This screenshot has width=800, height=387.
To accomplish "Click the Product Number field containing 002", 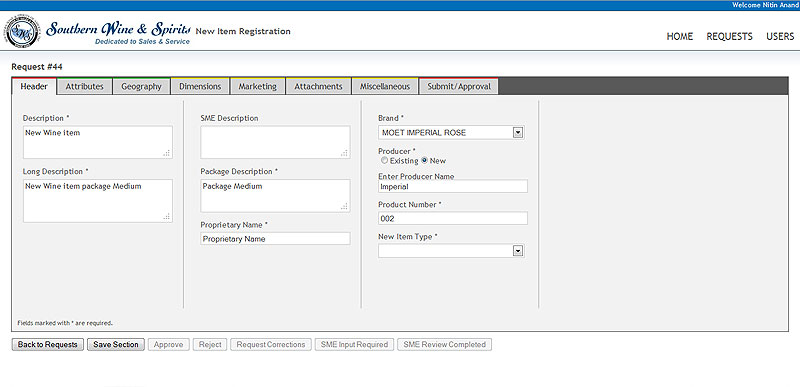I will tap(453, 219).
